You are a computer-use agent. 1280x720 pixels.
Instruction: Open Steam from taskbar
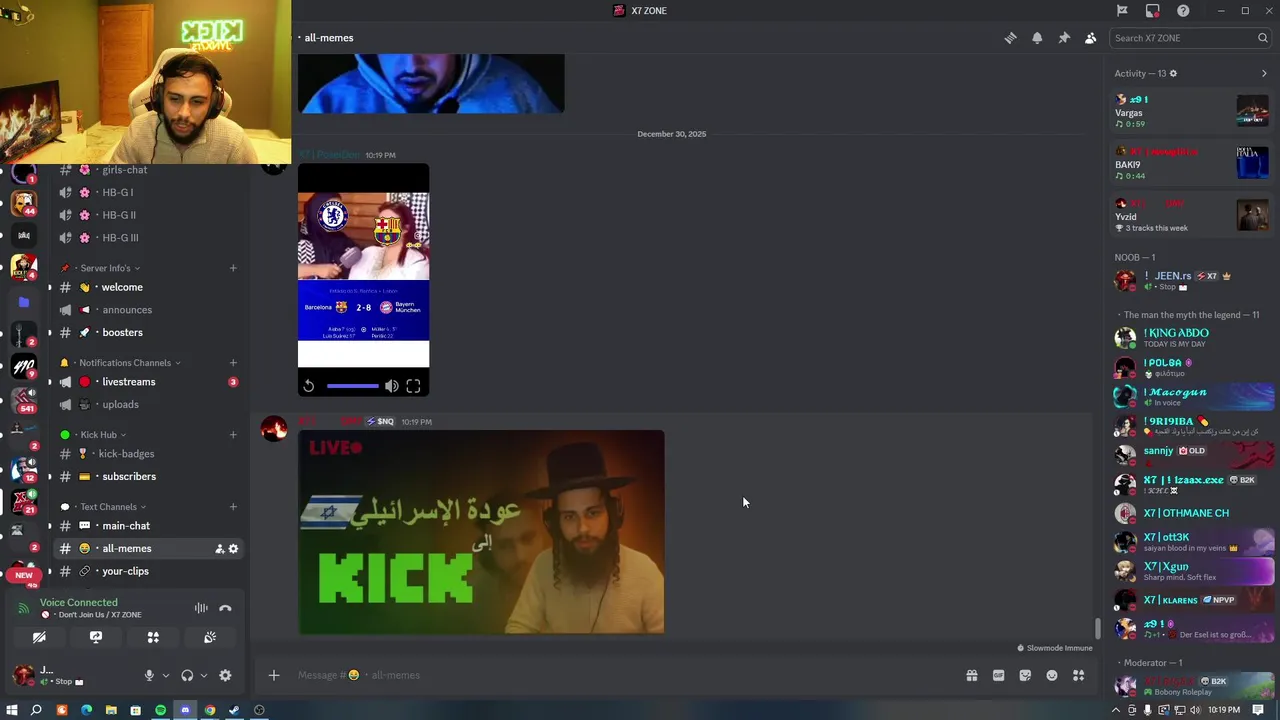(234, 710)
